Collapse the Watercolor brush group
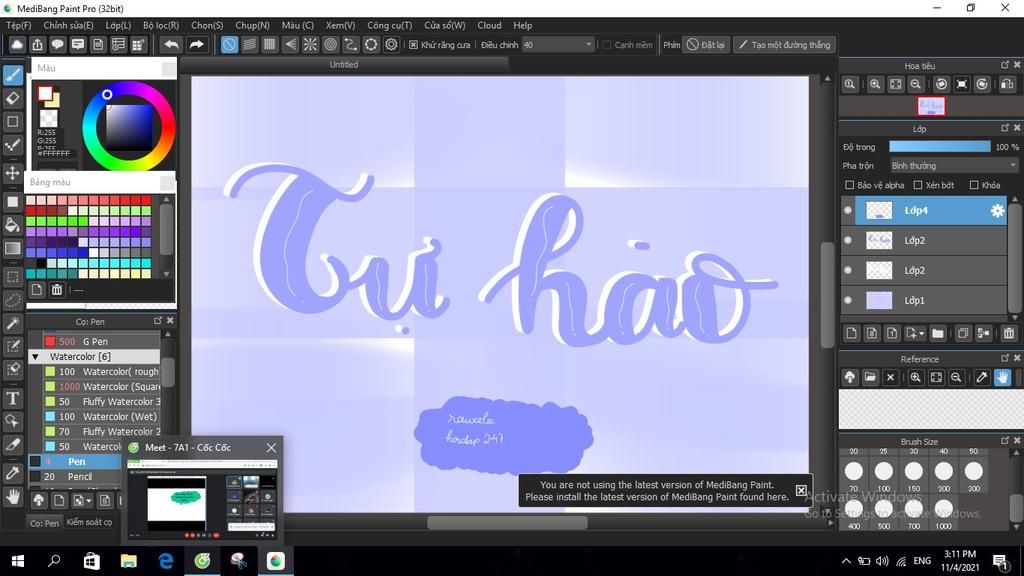Viewport: 1024px width, 576px height. tap(35, 357)
